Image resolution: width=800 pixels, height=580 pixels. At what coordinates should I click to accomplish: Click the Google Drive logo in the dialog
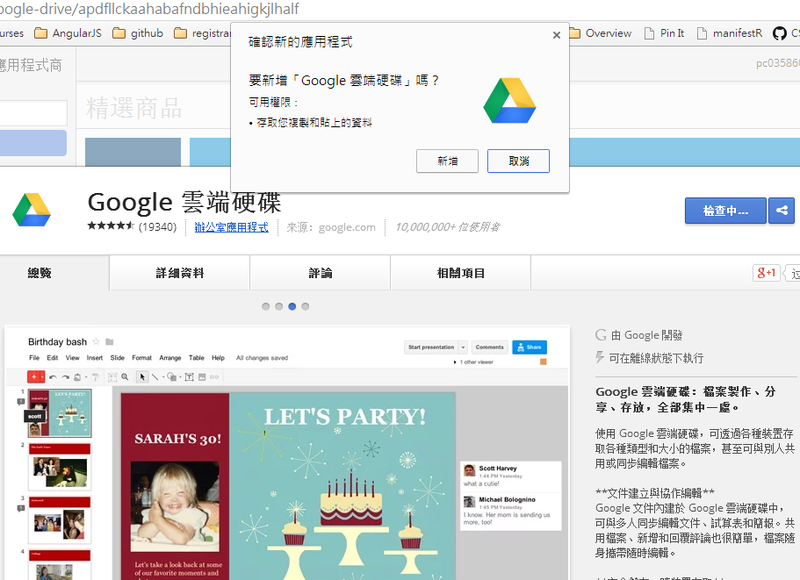510,100
